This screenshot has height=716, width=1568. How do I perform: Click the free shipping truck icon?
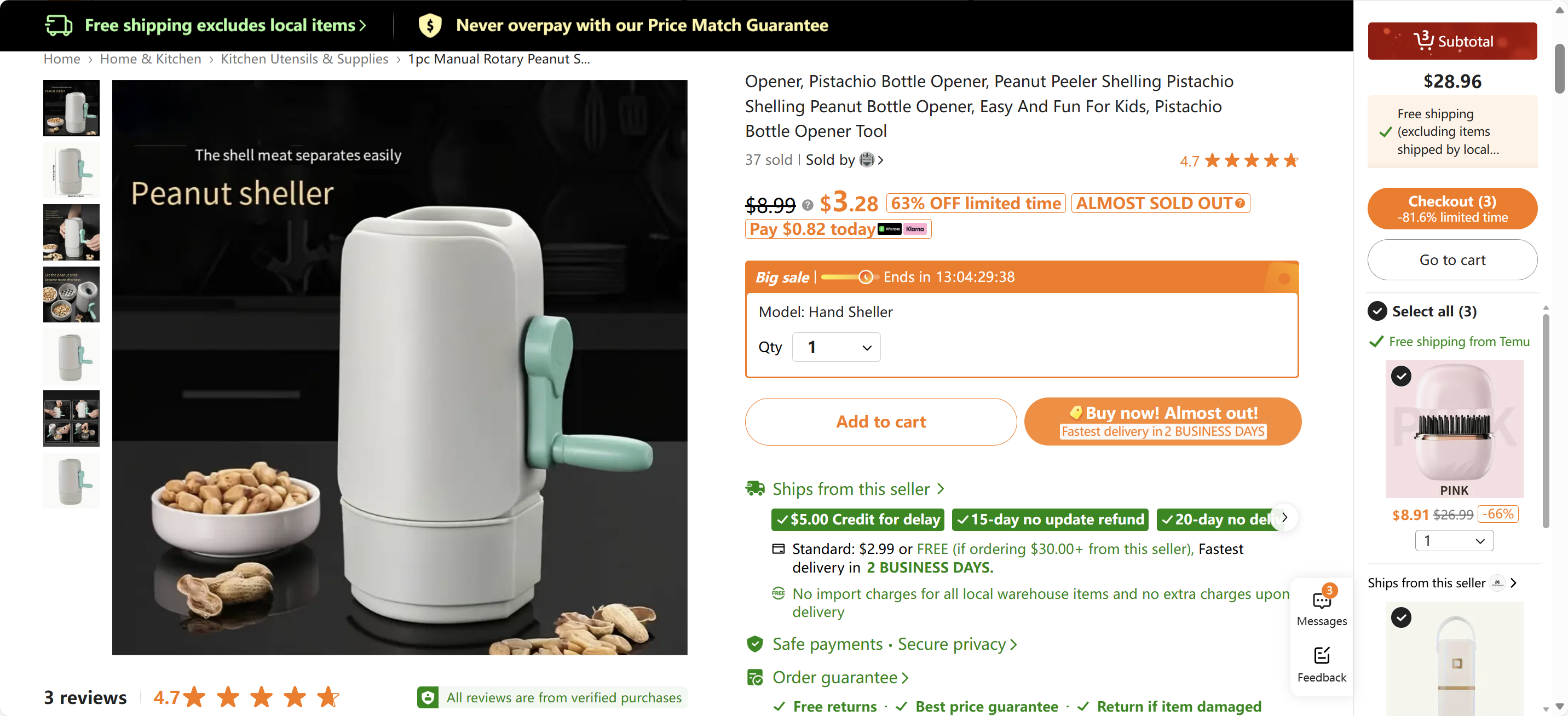click(x=59, y=25)
